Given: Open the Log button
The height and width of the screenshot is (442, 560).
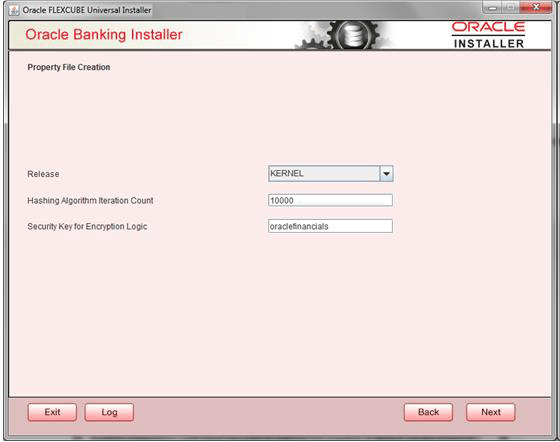Looking at the screenshot, I should pos(109,412).
